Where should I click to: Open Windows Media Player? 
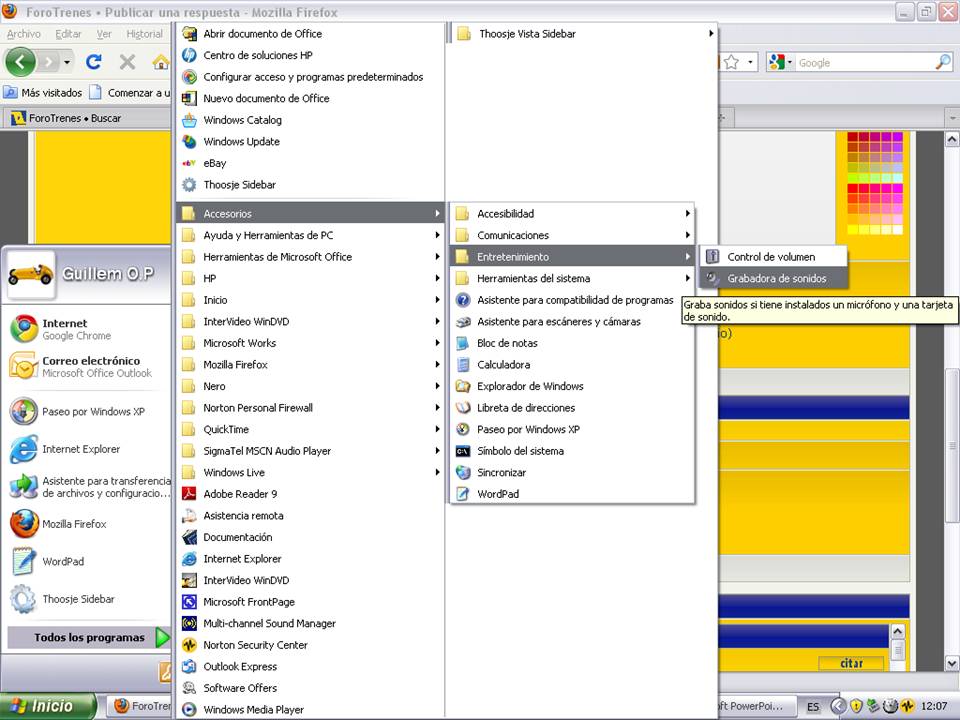click(311, 710)
